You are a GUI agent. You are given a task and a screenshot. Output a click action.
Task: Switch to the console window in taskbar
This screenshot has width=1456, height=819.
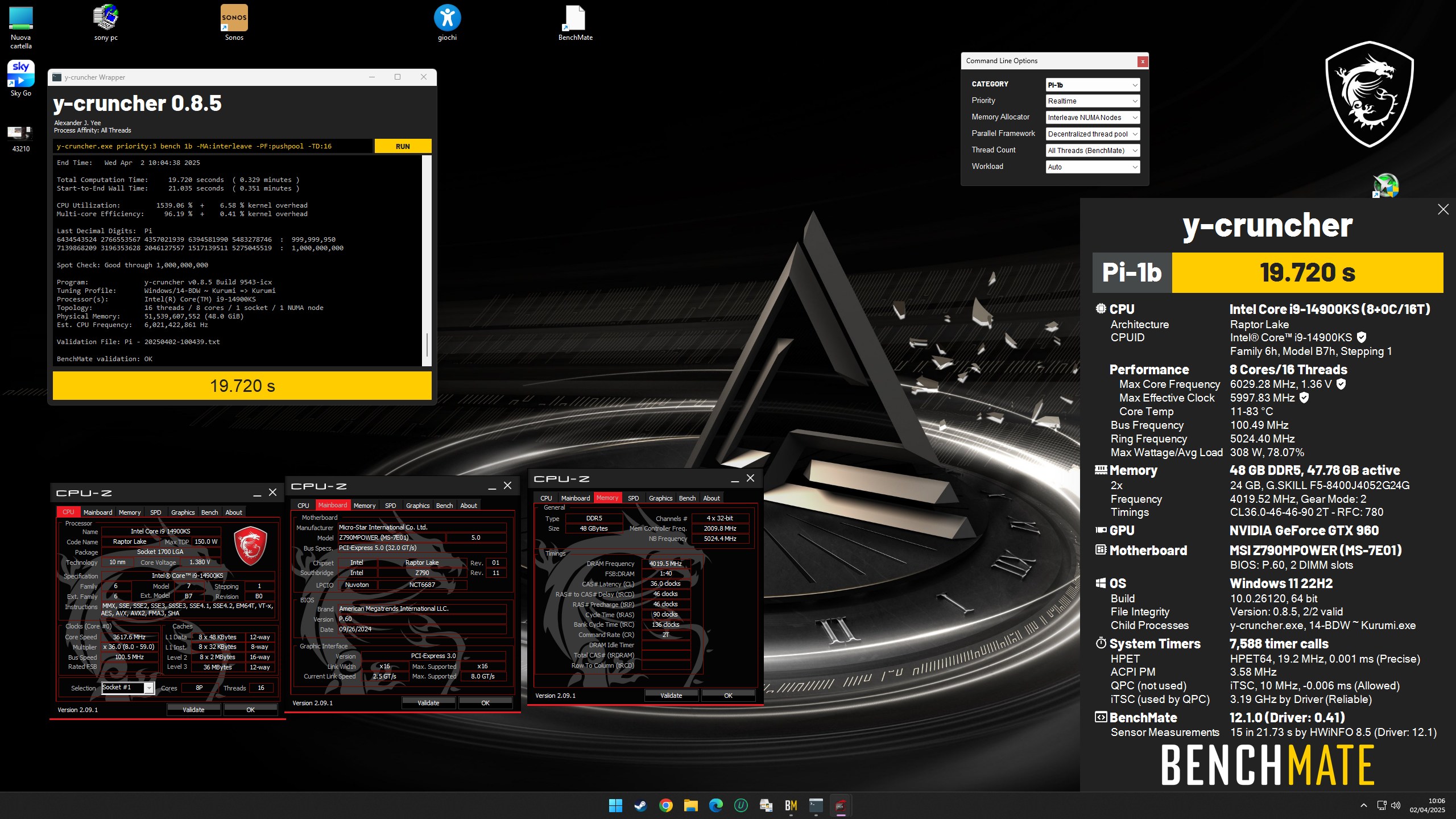[x=816, y=805]
